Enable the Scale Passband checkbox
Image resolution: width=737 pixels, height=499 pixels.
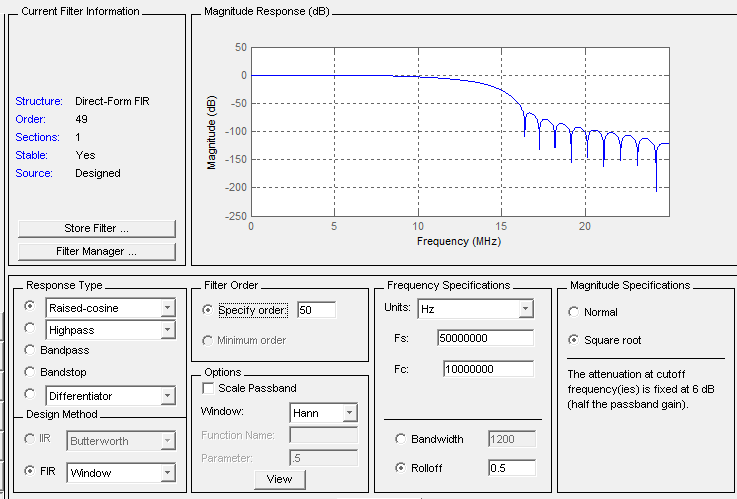208,388
